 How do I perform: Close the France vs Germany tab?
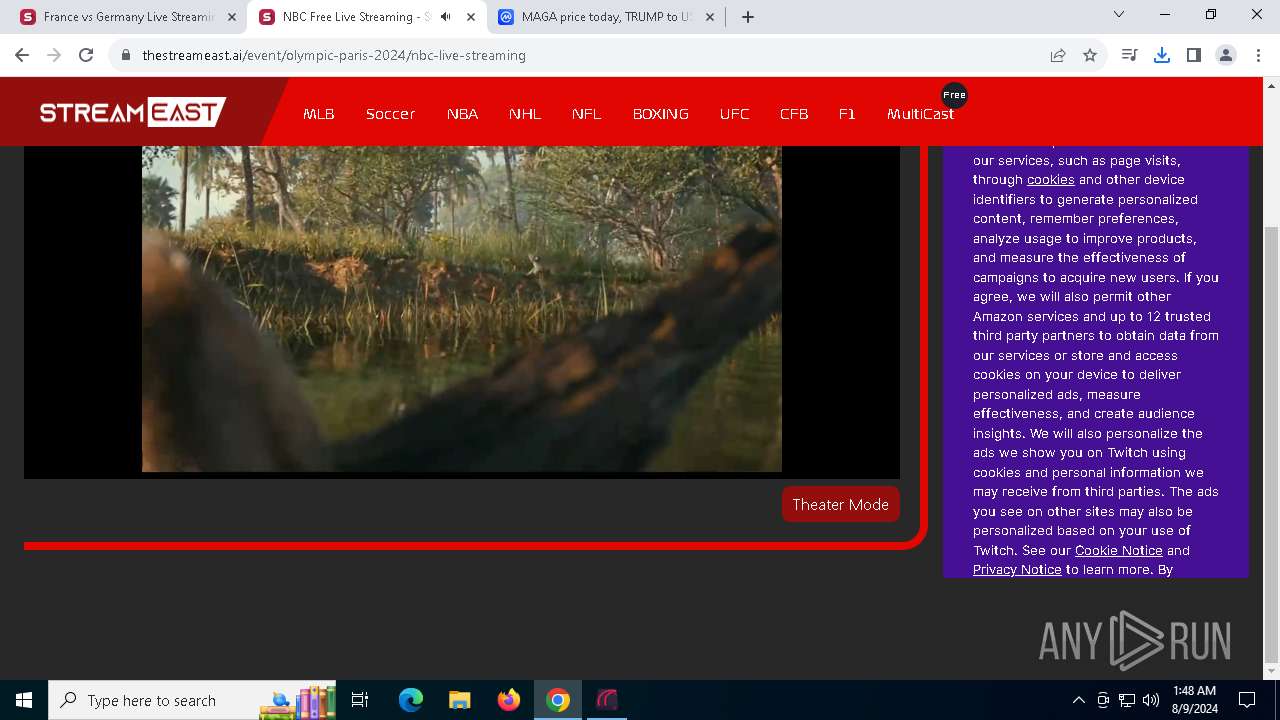[231, 17]
